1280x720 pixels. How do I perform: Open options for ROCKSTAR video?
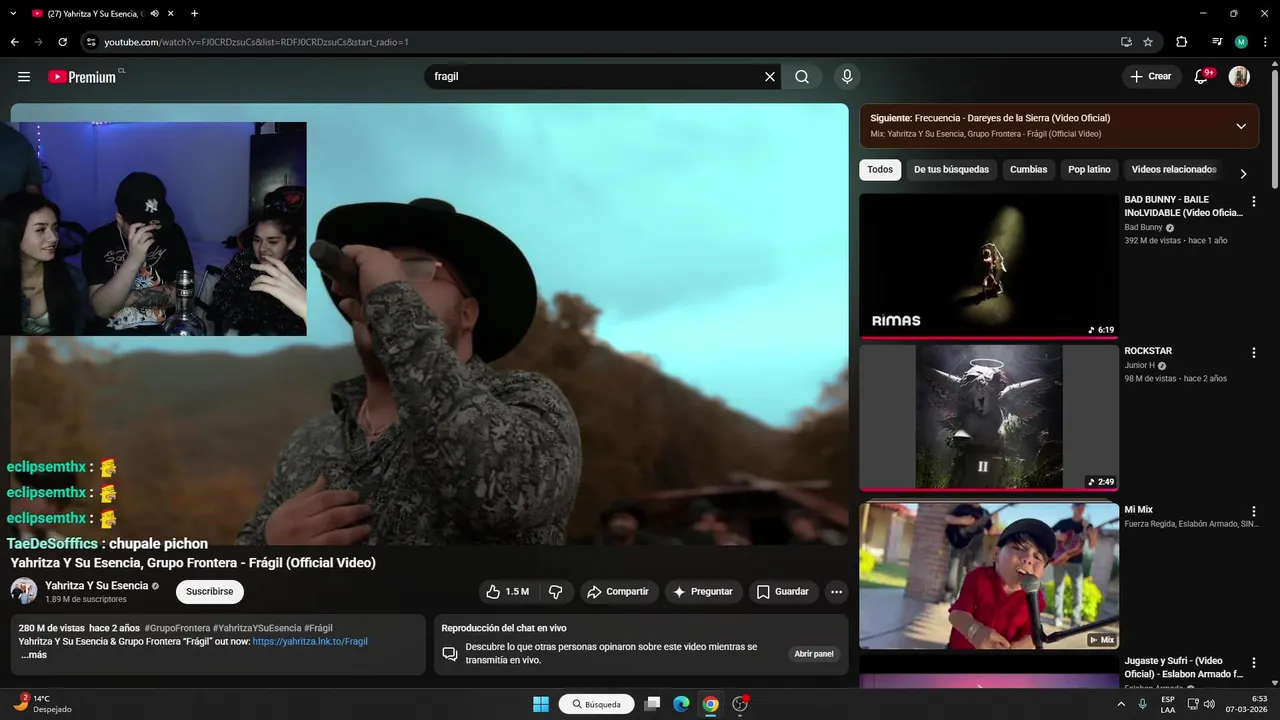[1254, 353]
